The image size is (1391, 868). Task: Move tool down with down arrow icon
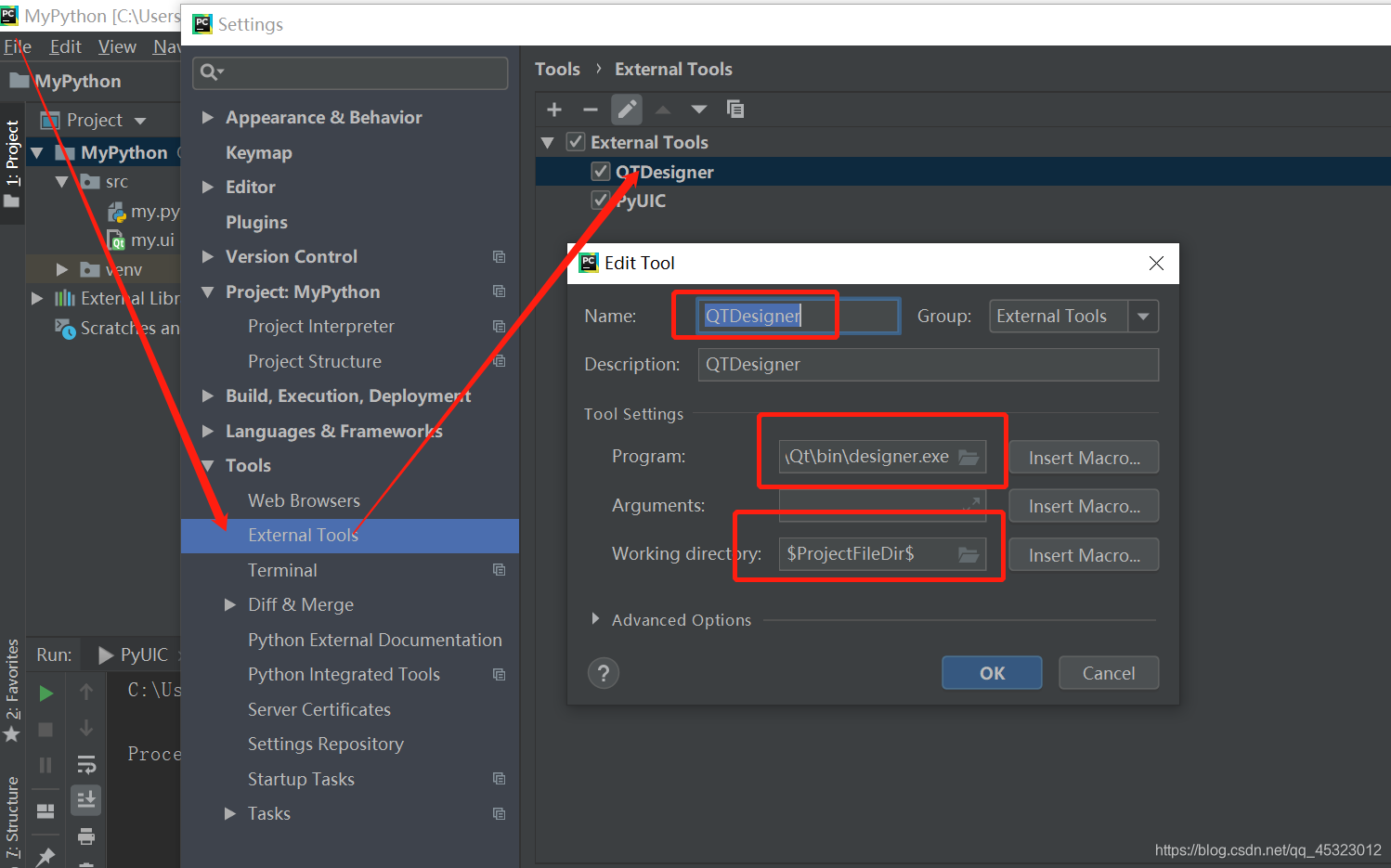tap(699, 110)
